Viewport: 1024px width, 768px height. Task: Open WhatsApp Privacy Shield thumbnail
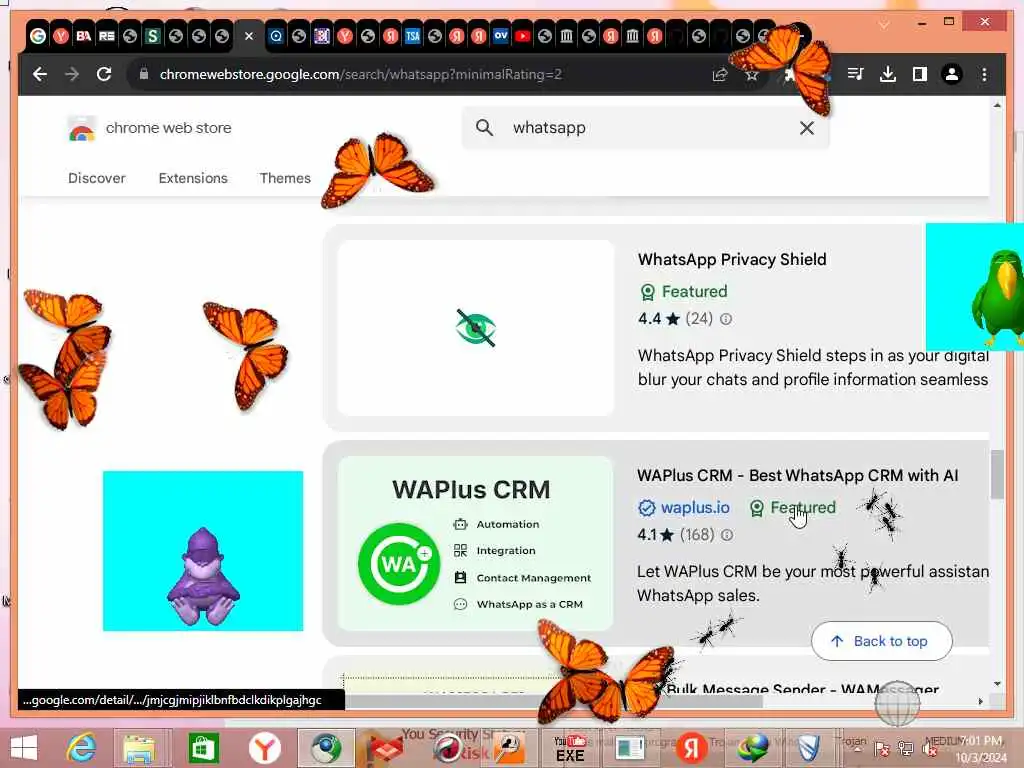[x=476, y=328]
